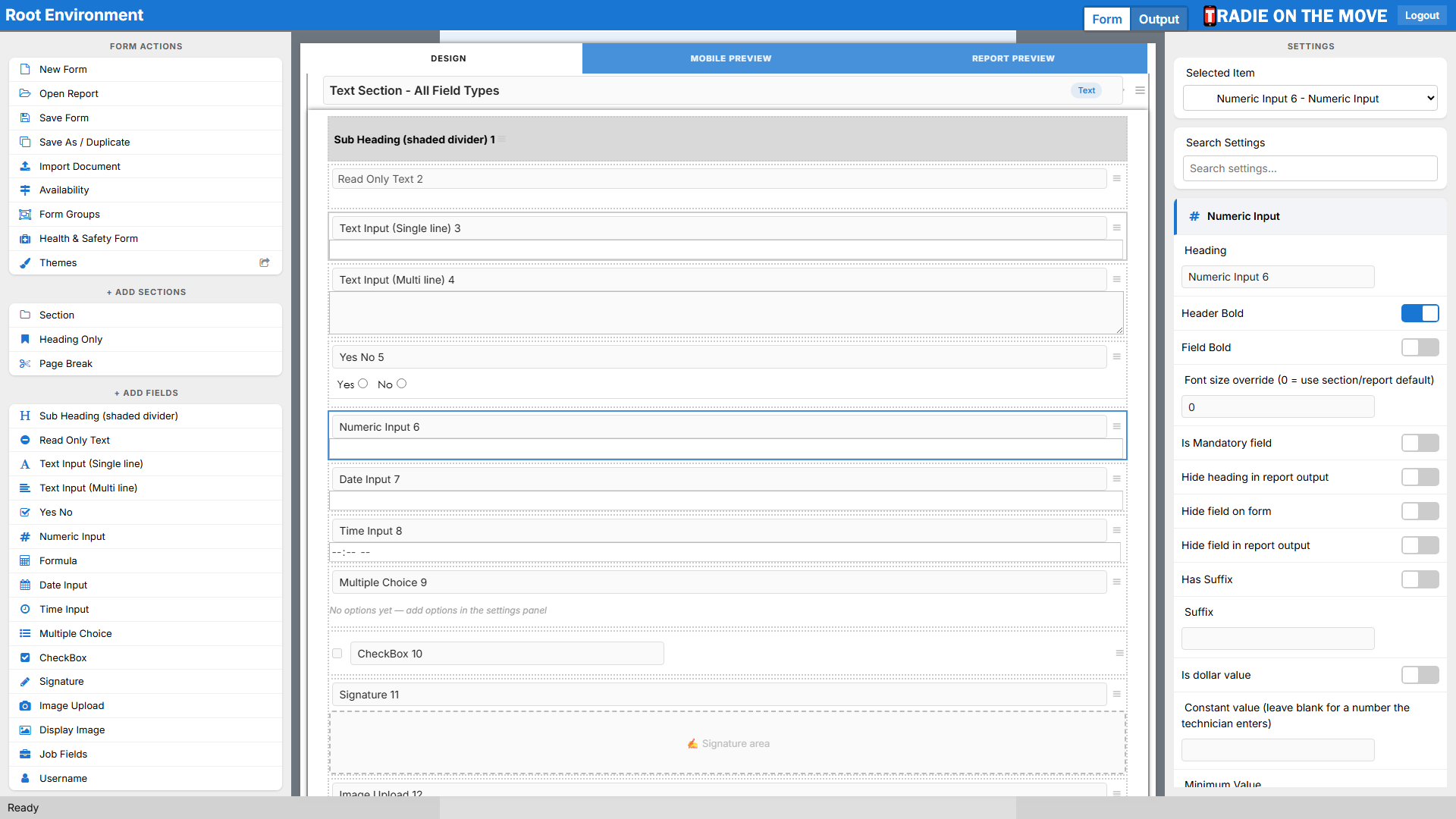Screen dimensions: 1456x819
Task: Click the Text badge on section header
Action: point(1087,90)
